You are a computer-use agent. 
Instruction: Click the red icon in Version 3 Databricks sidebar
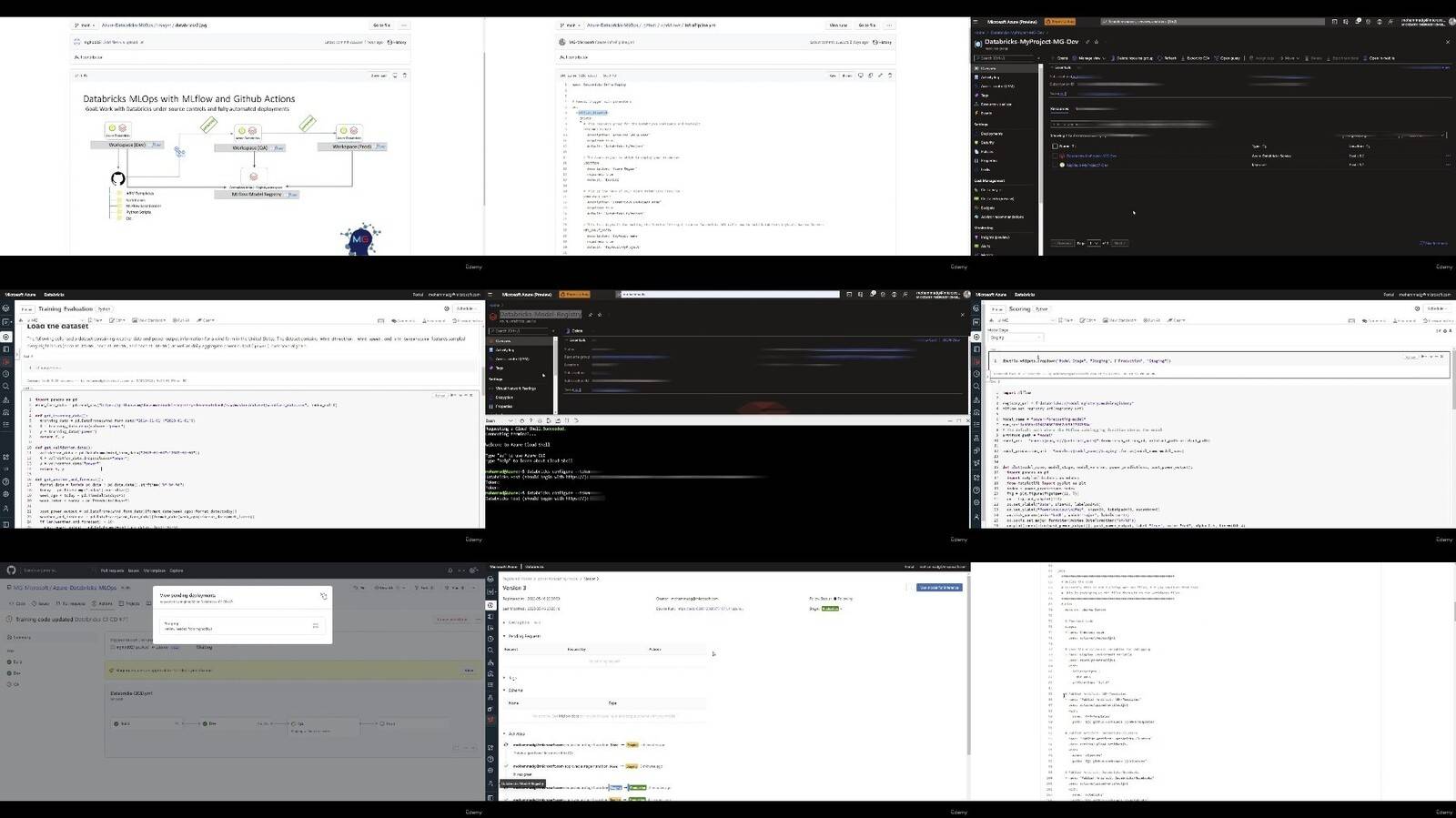click(x=491, y=720)
